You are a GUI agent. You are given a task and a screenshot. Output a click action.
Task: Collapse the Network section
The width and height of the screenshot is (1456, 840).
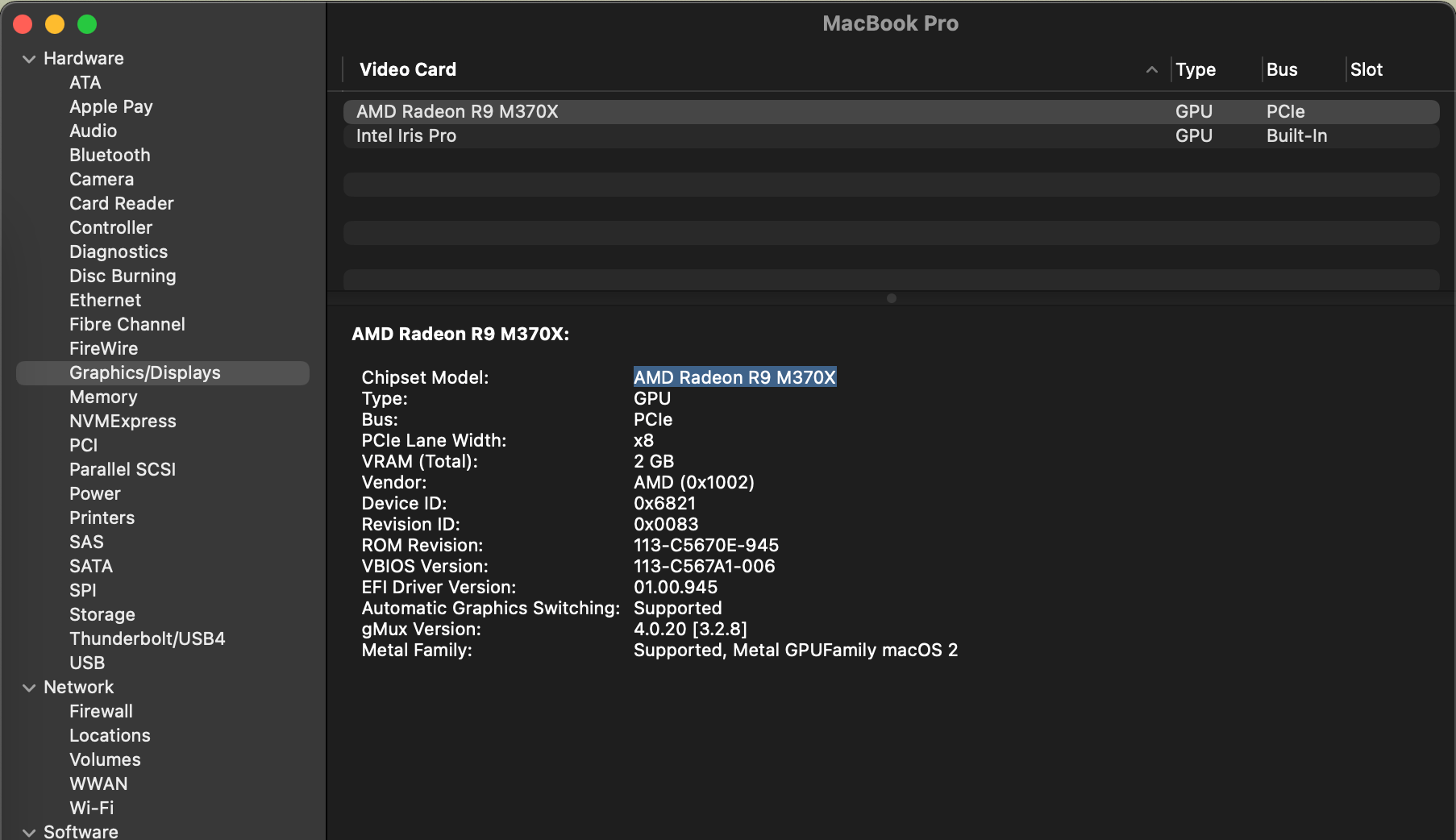29,687
